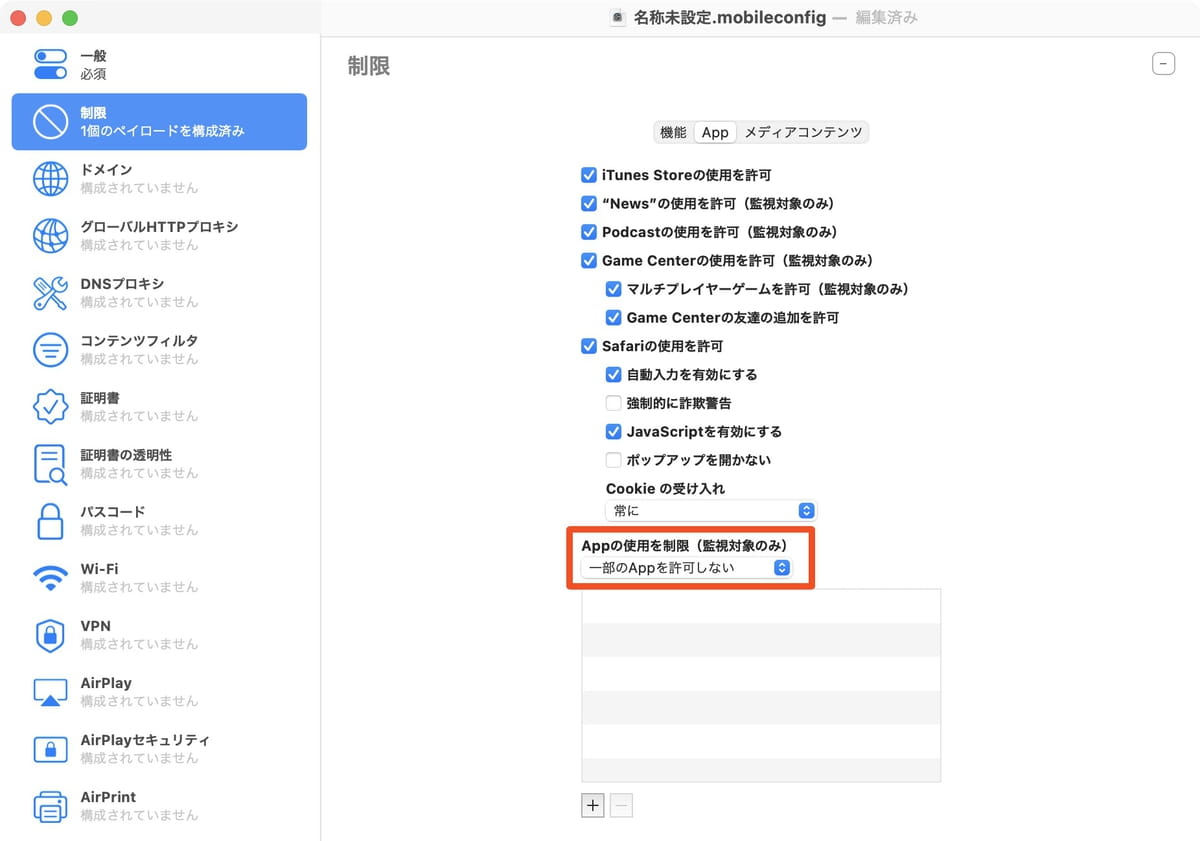Uncheck Game Centerの友達の追加を許可

[614, 318]
